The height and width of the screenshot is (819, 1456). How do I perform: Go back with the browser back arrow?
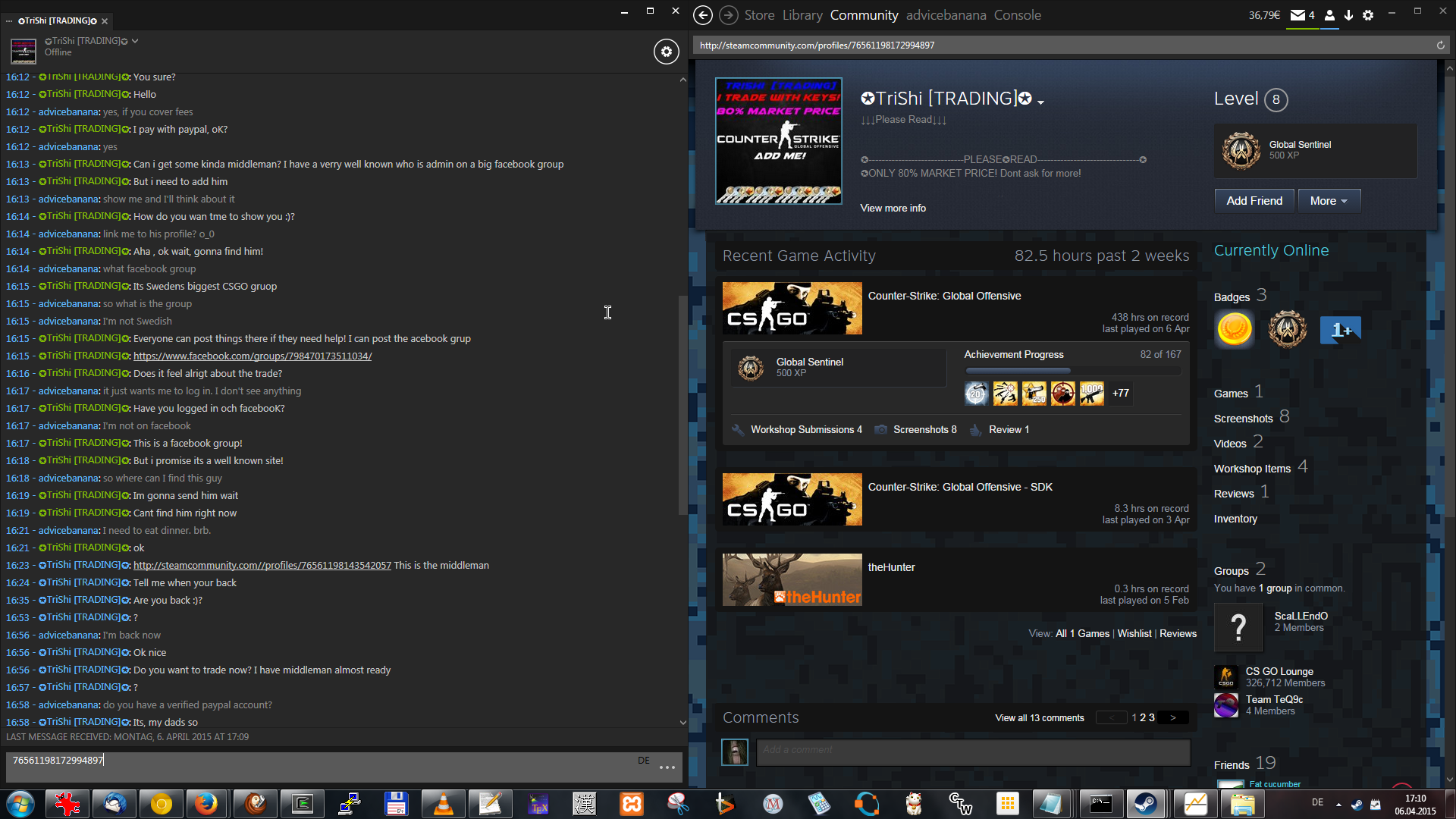click(703, 15)
